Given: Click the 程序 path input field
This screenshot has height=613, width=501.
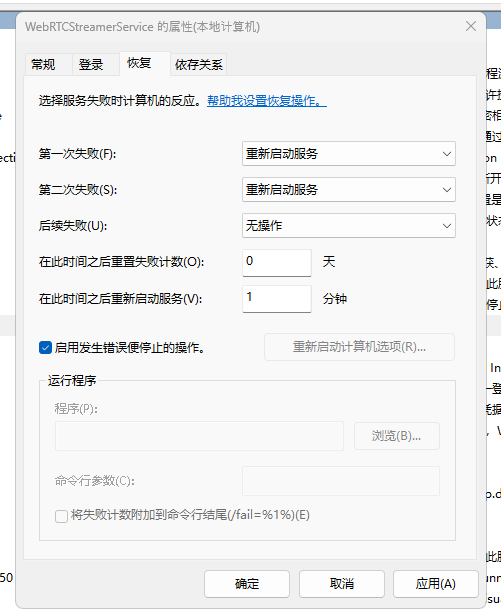Looking at the screenshot, I should tap(199, 436).
